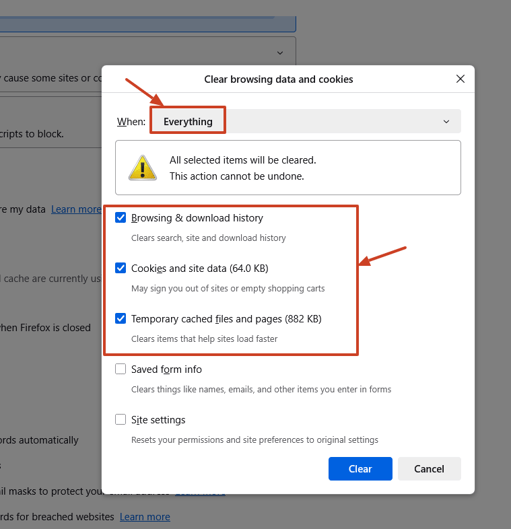Image resolution: width=511 pixels, height=529 pixels.
Task: Uncheck Cookies and site data checkbox
Action: coord(120,268)
